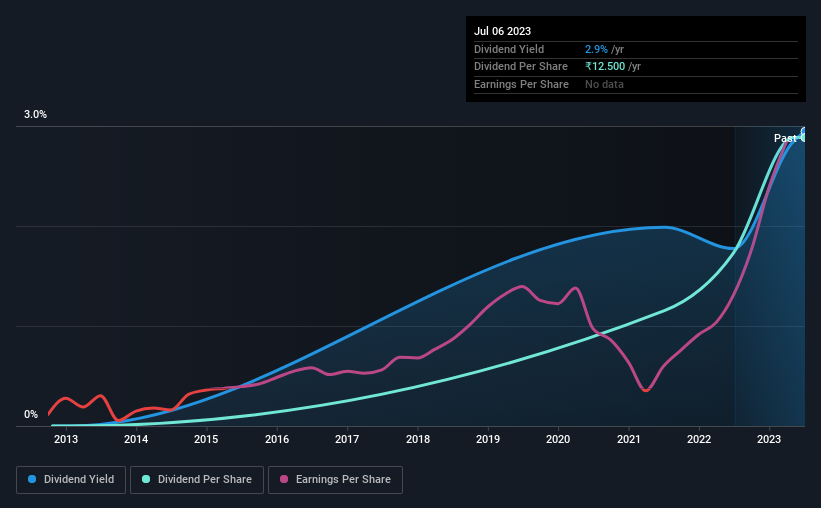Click the 2023 x-axis label
821x508 pixels.
[x=769, y=439]
